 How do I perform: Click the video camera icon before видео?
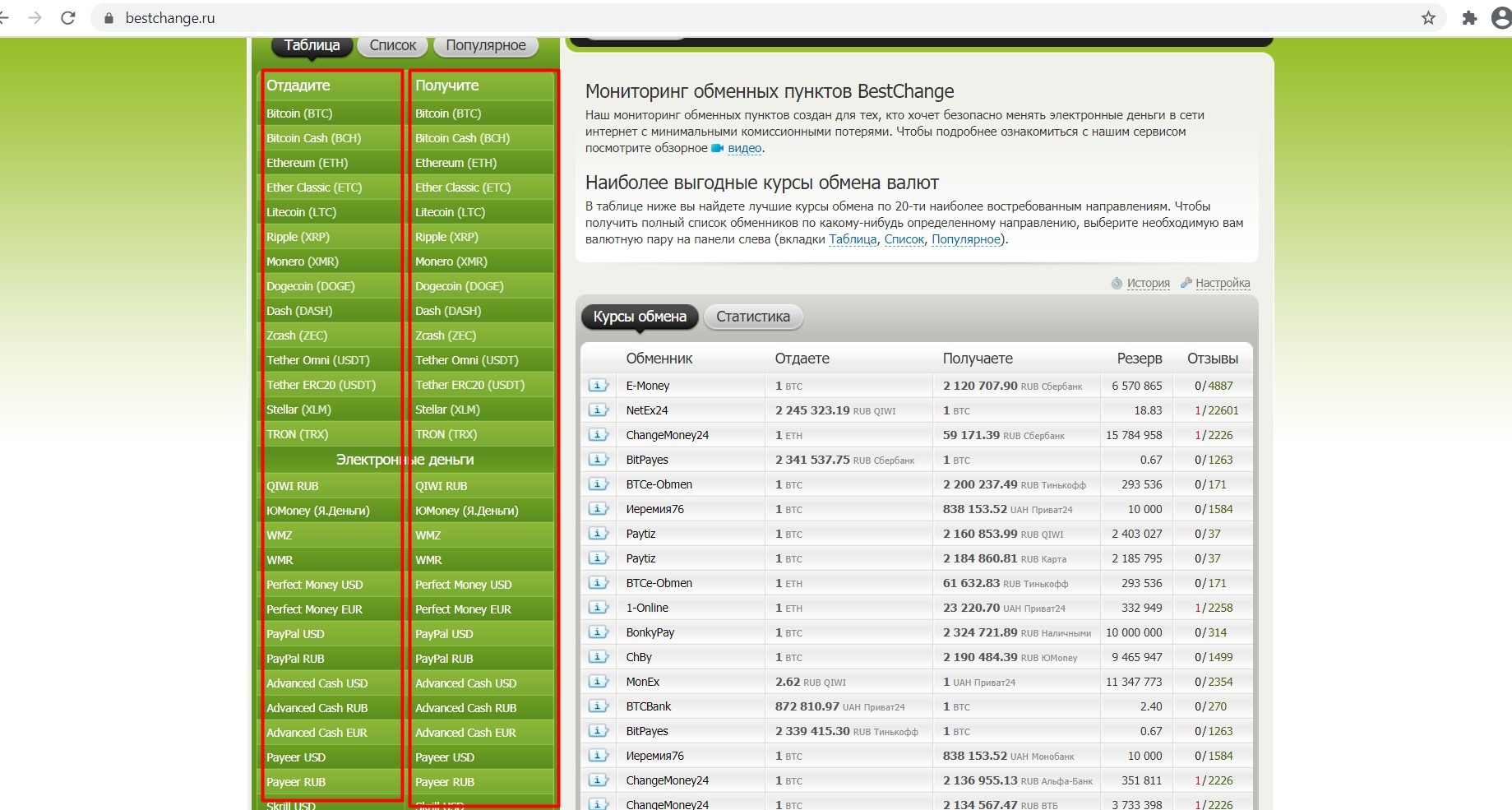[x=717, y=148]
